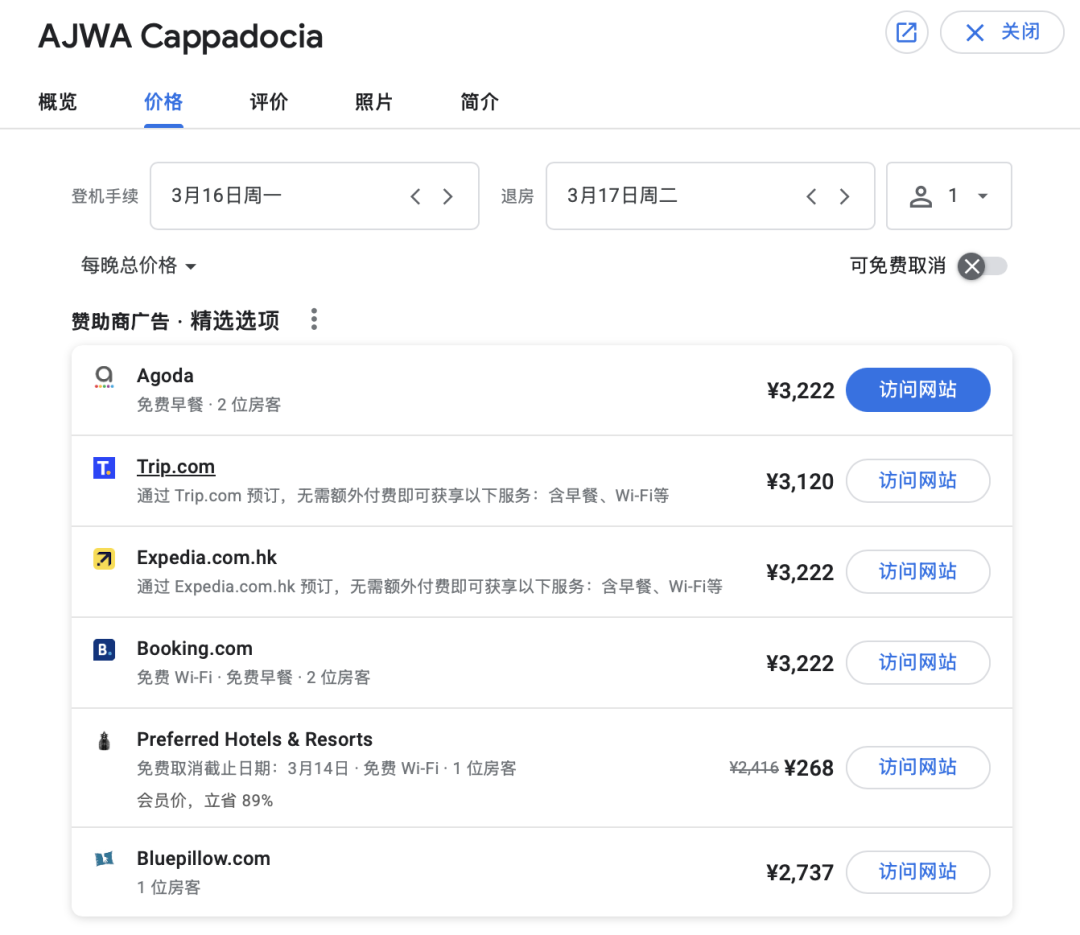The height and width of the screenshot is (935, 1080).
Task: Open the 简介 tab
Action: [x=479, y=102]
